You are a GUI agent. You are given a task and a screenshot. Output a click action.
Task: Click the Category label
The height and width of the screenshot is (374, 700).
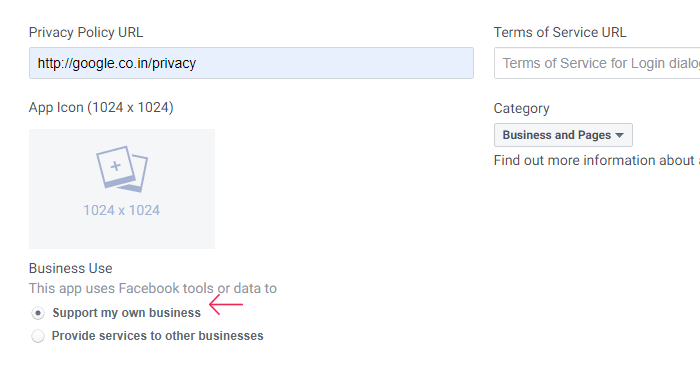tap(521, 108)
